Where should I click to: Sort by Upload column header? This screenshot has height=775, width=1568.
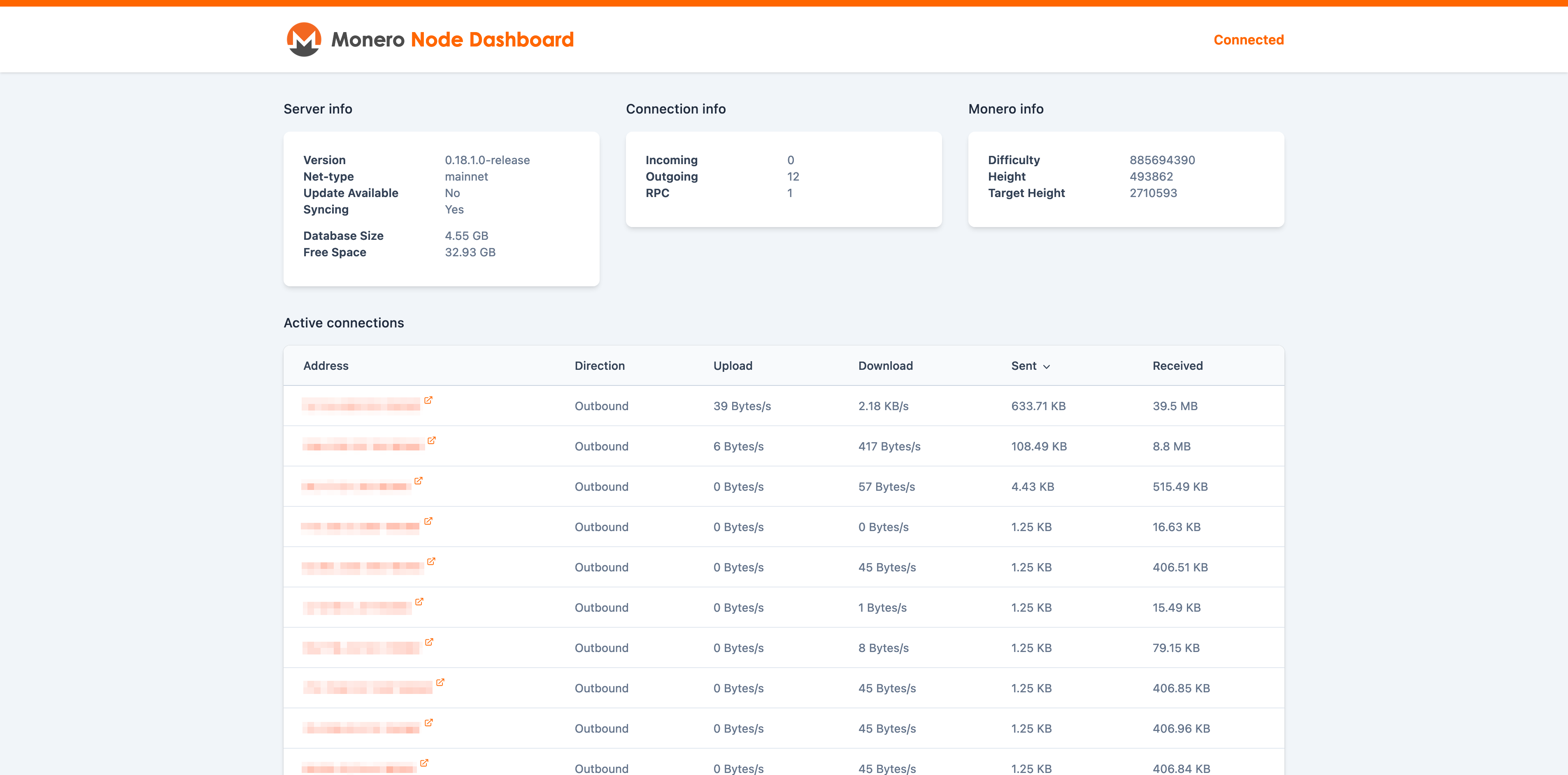click(x=732, y=366)
